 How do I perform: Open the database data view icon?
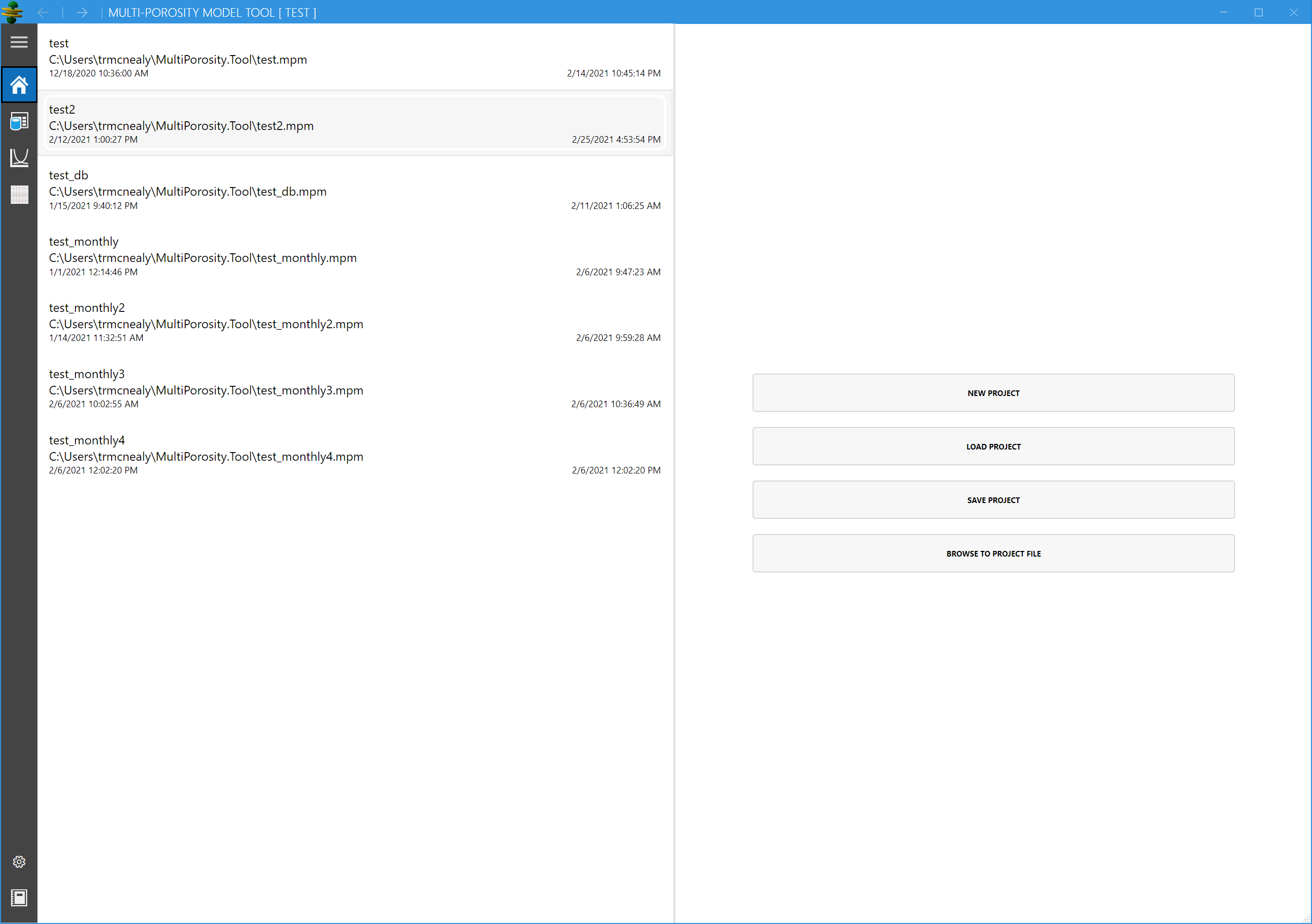[19, 121]
